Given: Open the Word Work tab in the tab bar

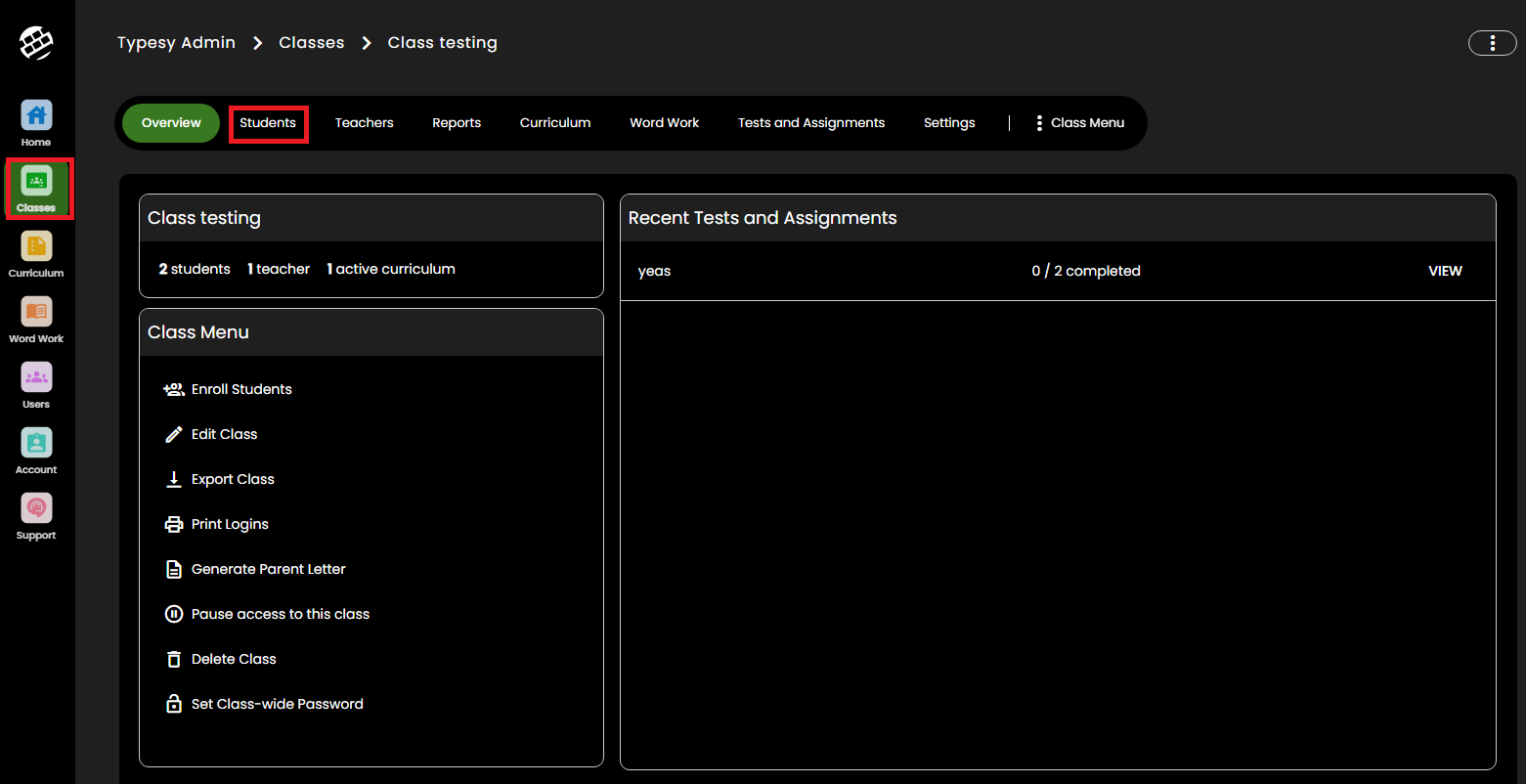Looking at the screenshot, I should pos(665,123).
